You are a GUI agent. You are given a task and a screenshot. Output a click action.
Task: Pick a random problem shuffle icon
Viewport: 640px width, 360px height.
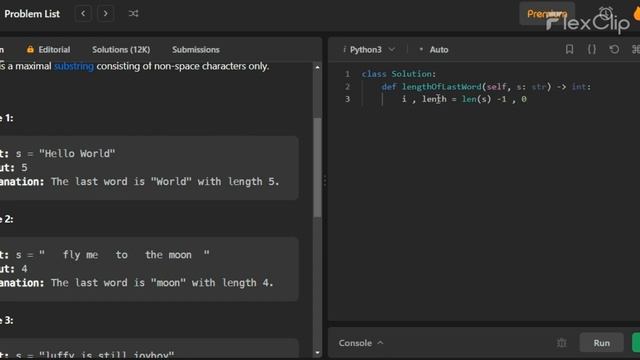pos(133,13)
